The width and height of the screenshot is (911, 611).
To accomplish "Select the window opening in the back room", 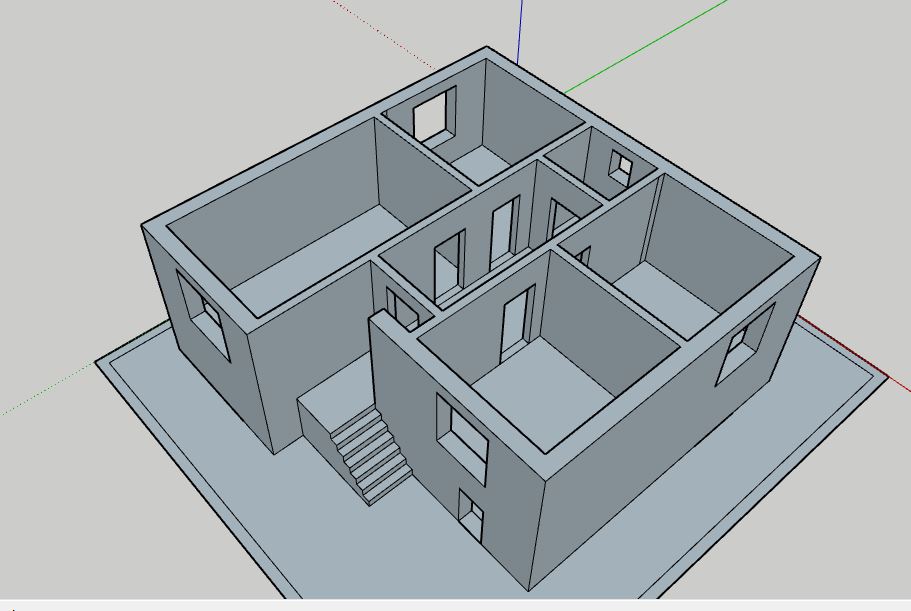I will tap(435, 115).
